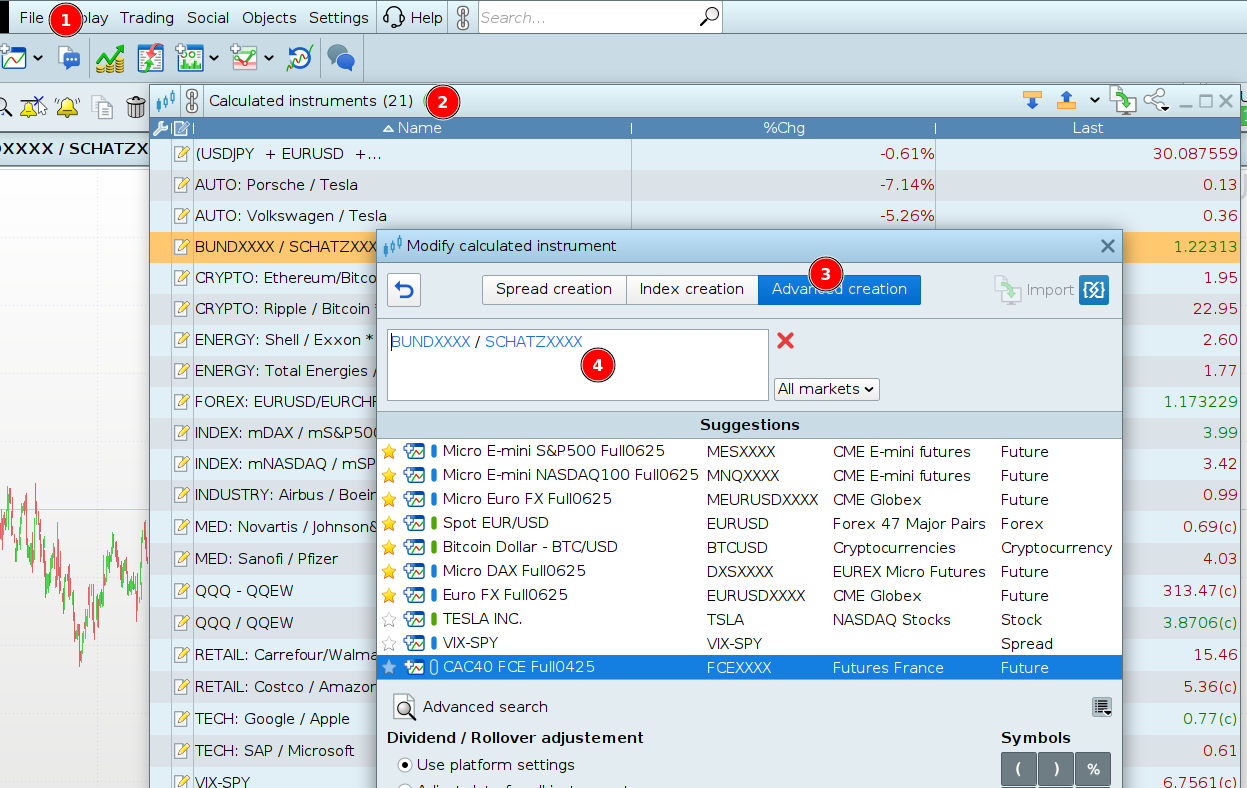Screen dimensions: 1247x788
Task: Toggle favorite star for Bitcoin Dollar - BTC/USD
Action: point(389,548)
